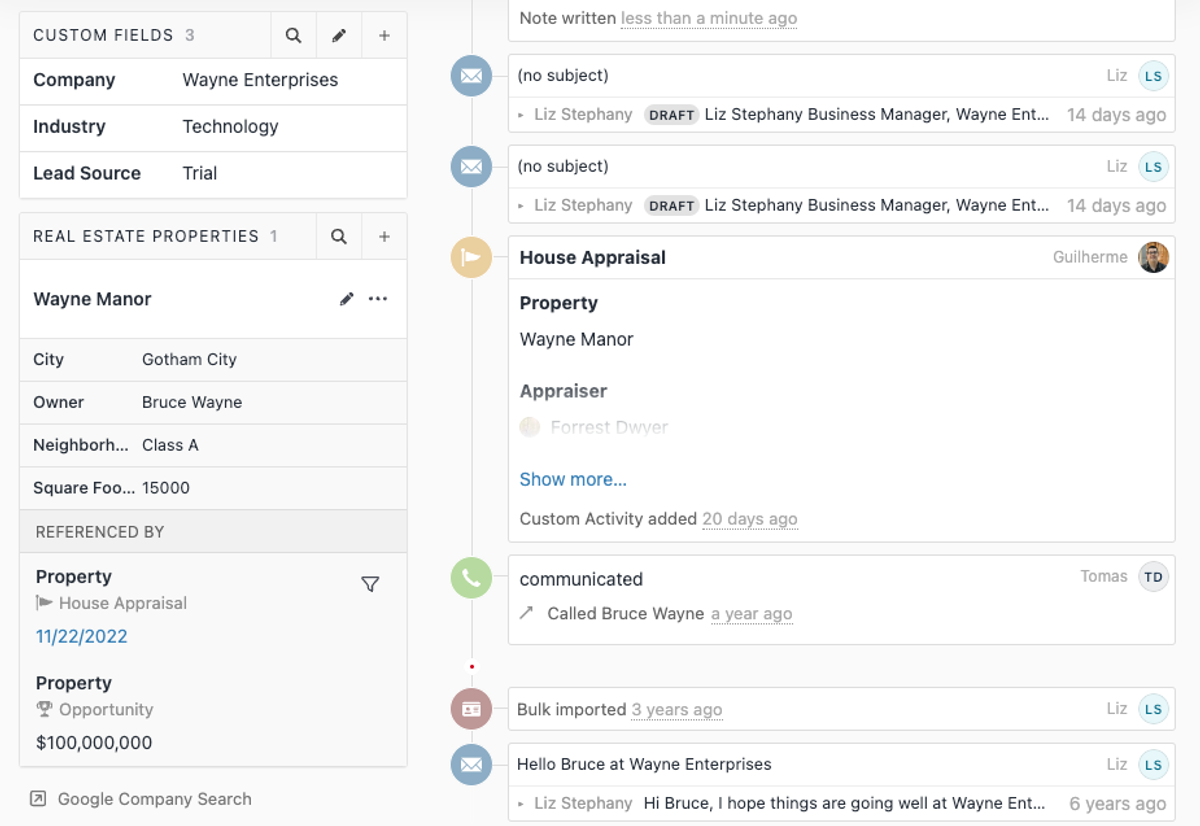Search custom fields with magnifier icon
The width and height of the screenshot is (1200, 826).
tap(293, 35)
